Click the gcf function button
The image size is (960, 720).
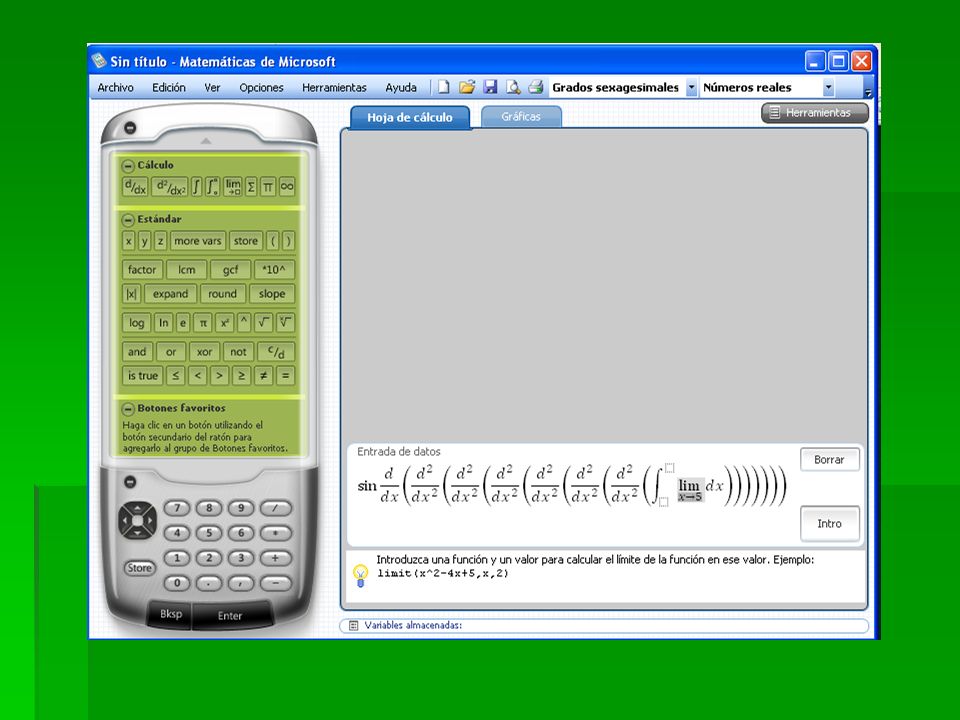point(230,270)
